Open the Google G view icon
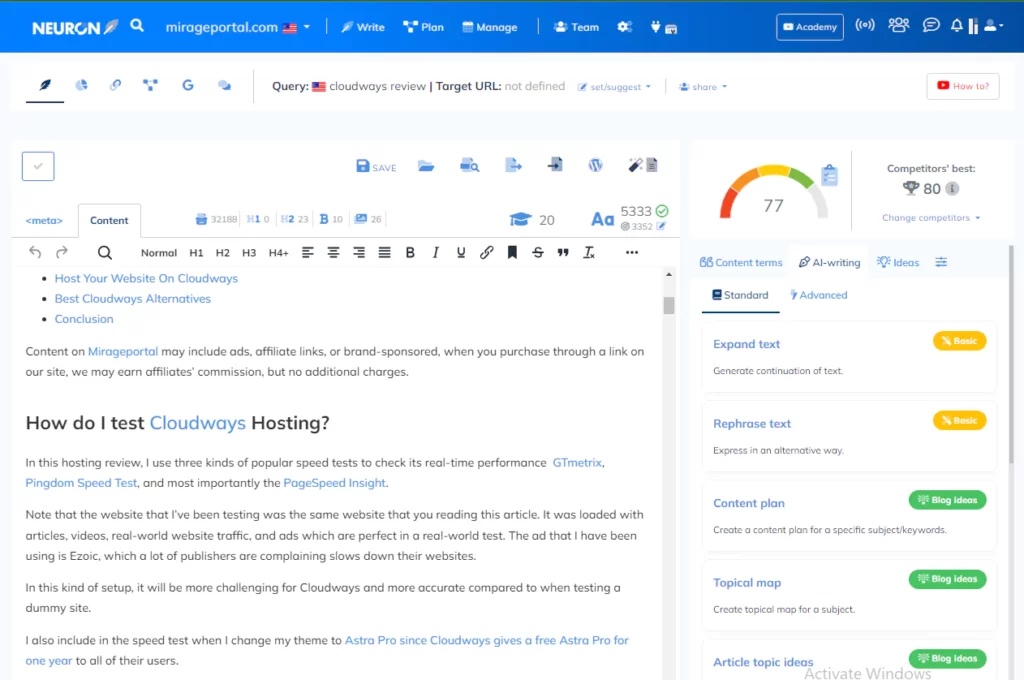This screenshot has width=1024, height=680. (187, 85)
